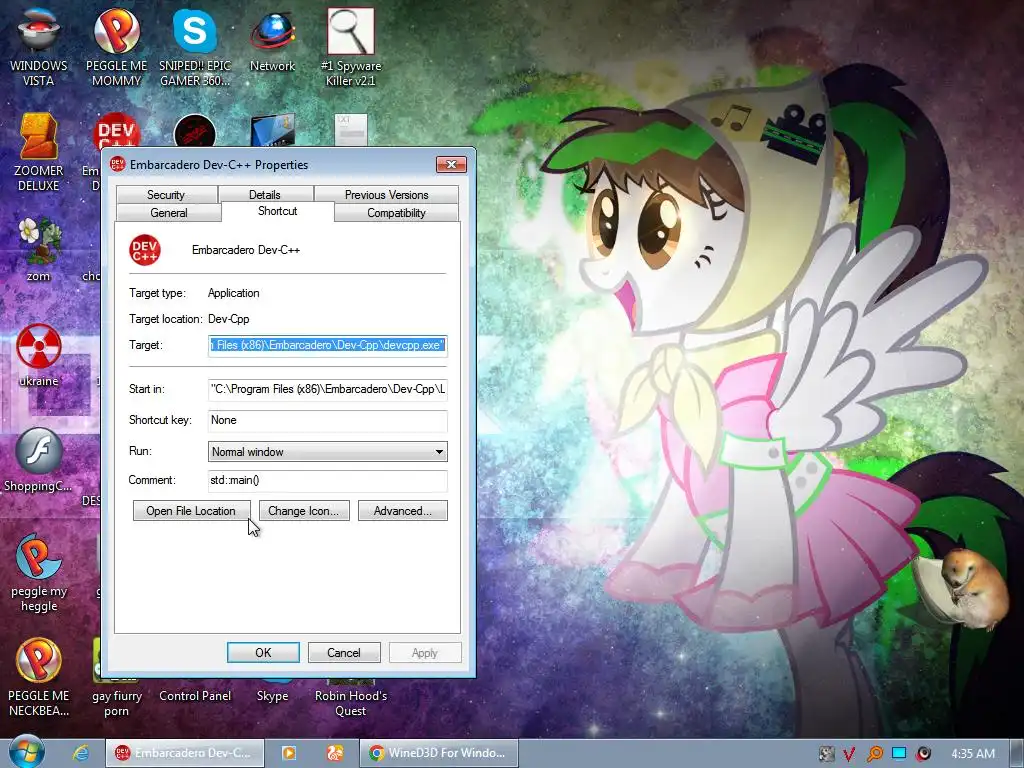Switch to the Details tab
The image size is (1024, 768).
click(x=264, y=195)
